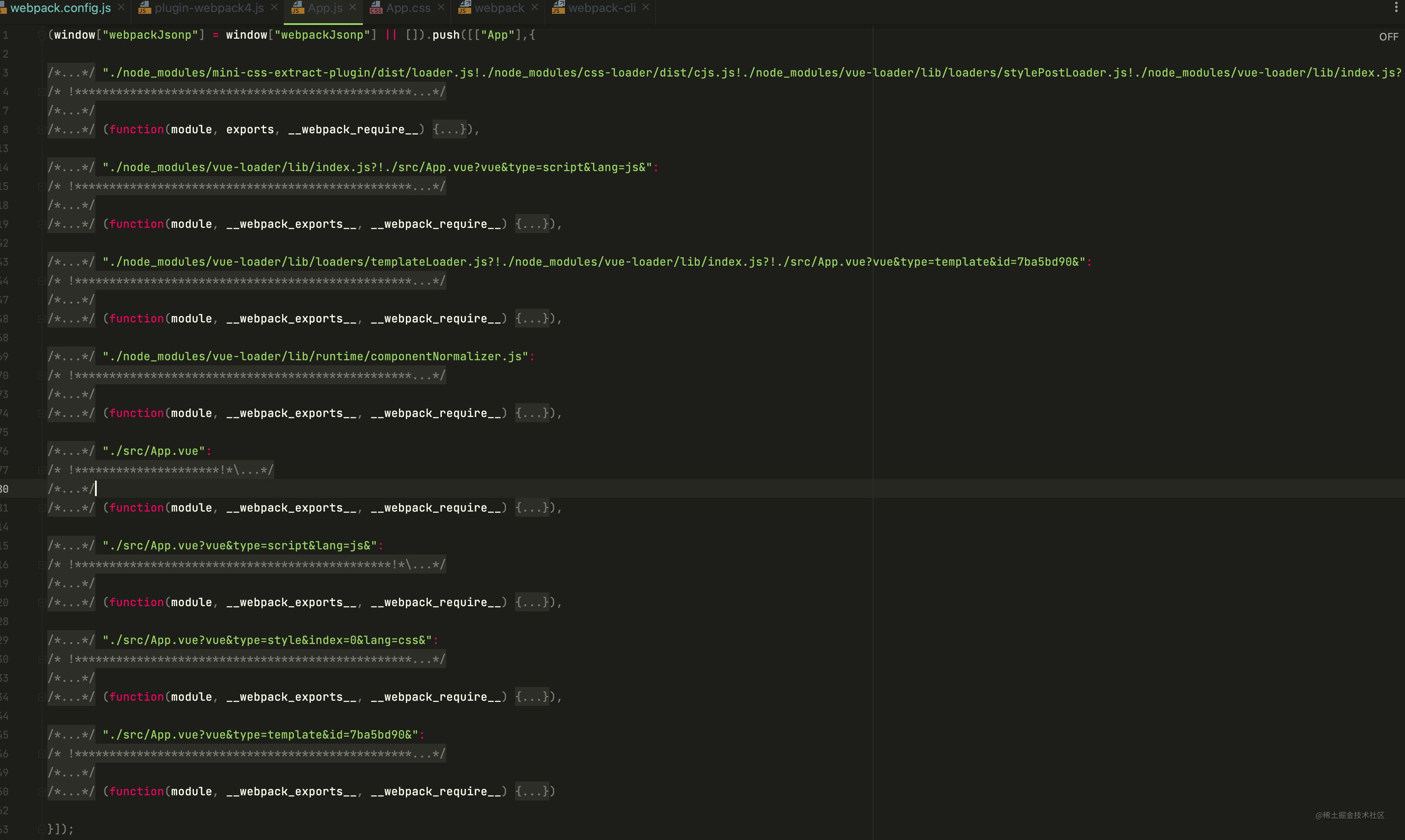This screenshot has height=840, width=1405.
Task: Click the exports parameter in the first function
Action: (250, 130)
